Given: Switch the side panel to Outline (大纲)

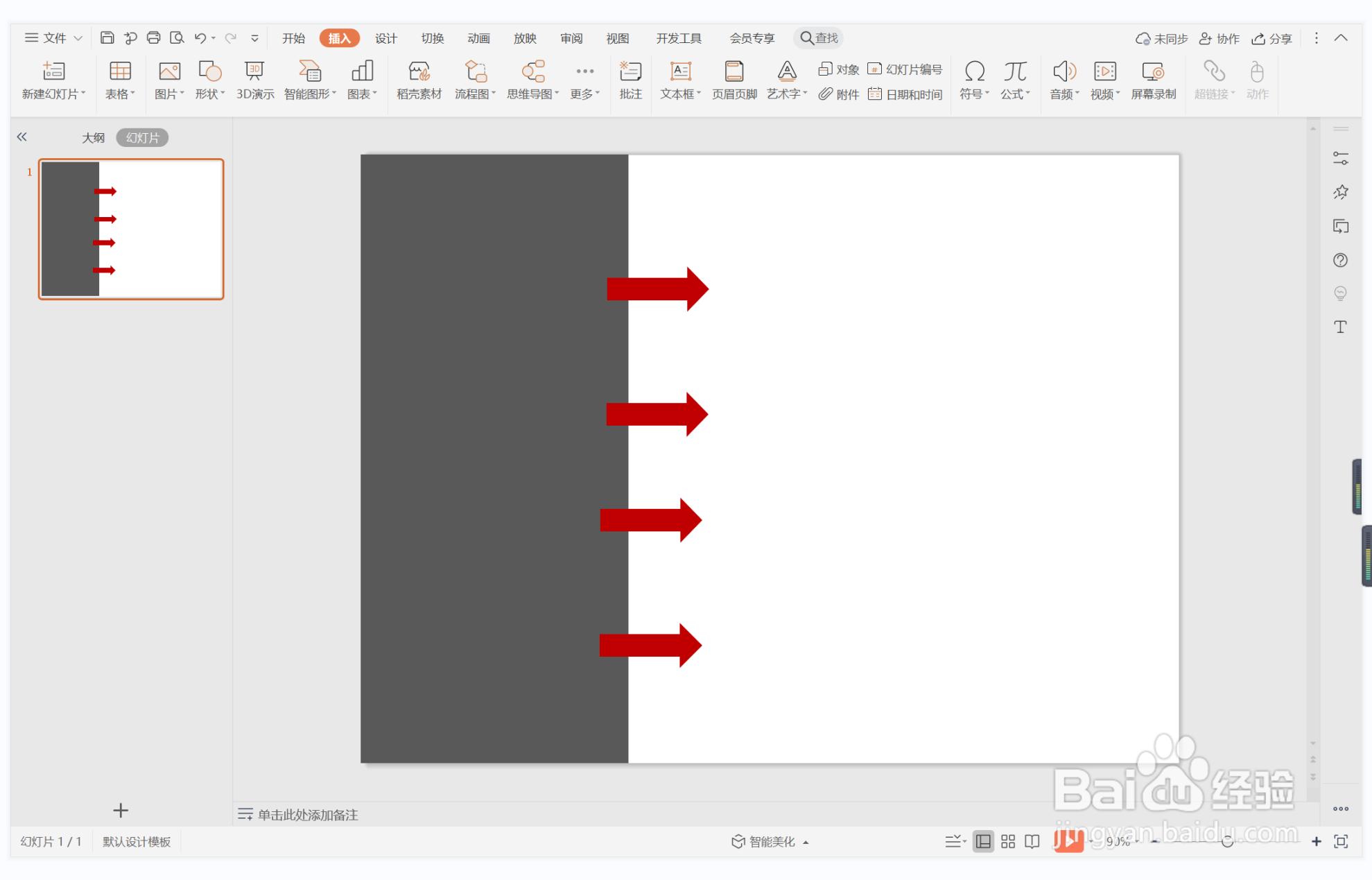Looking at the screenshot, I should pyautogui.click(x=93, y=137).
